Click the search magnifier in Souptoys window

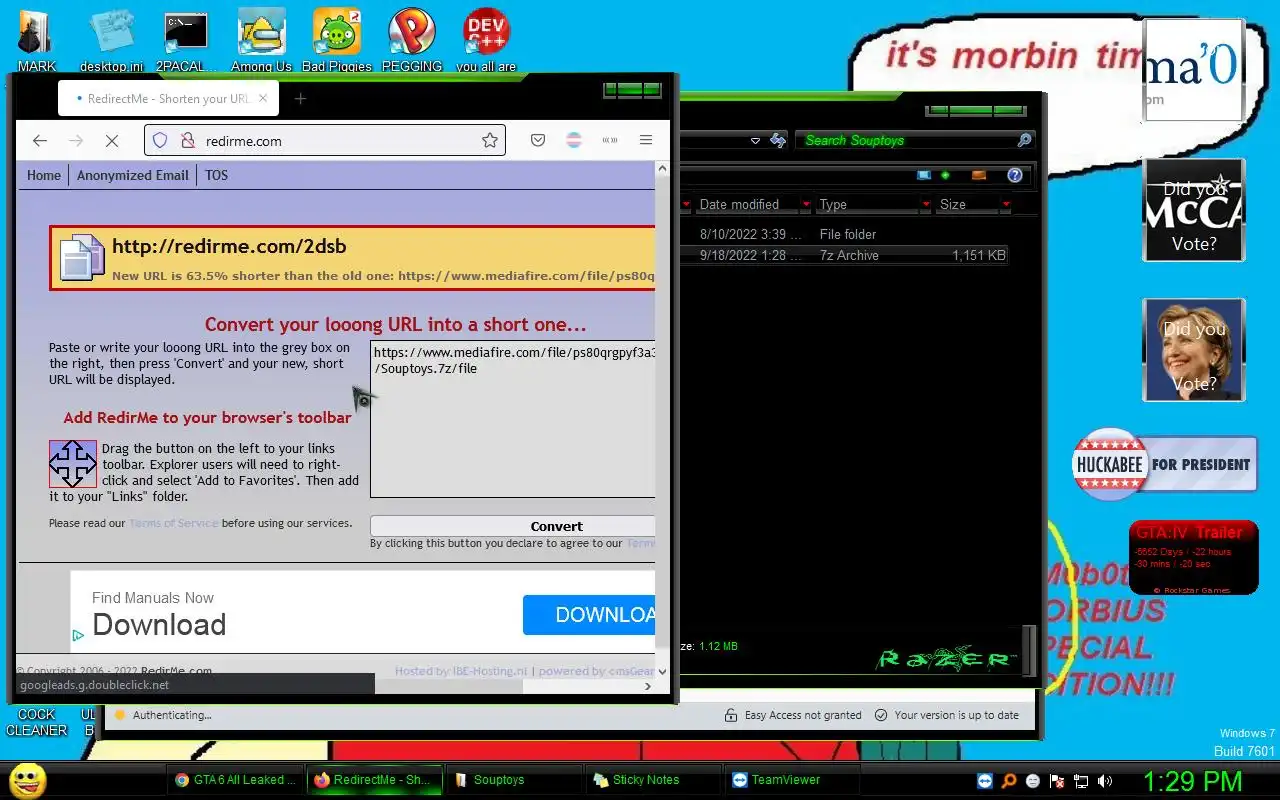click(x=1024, y=141)
